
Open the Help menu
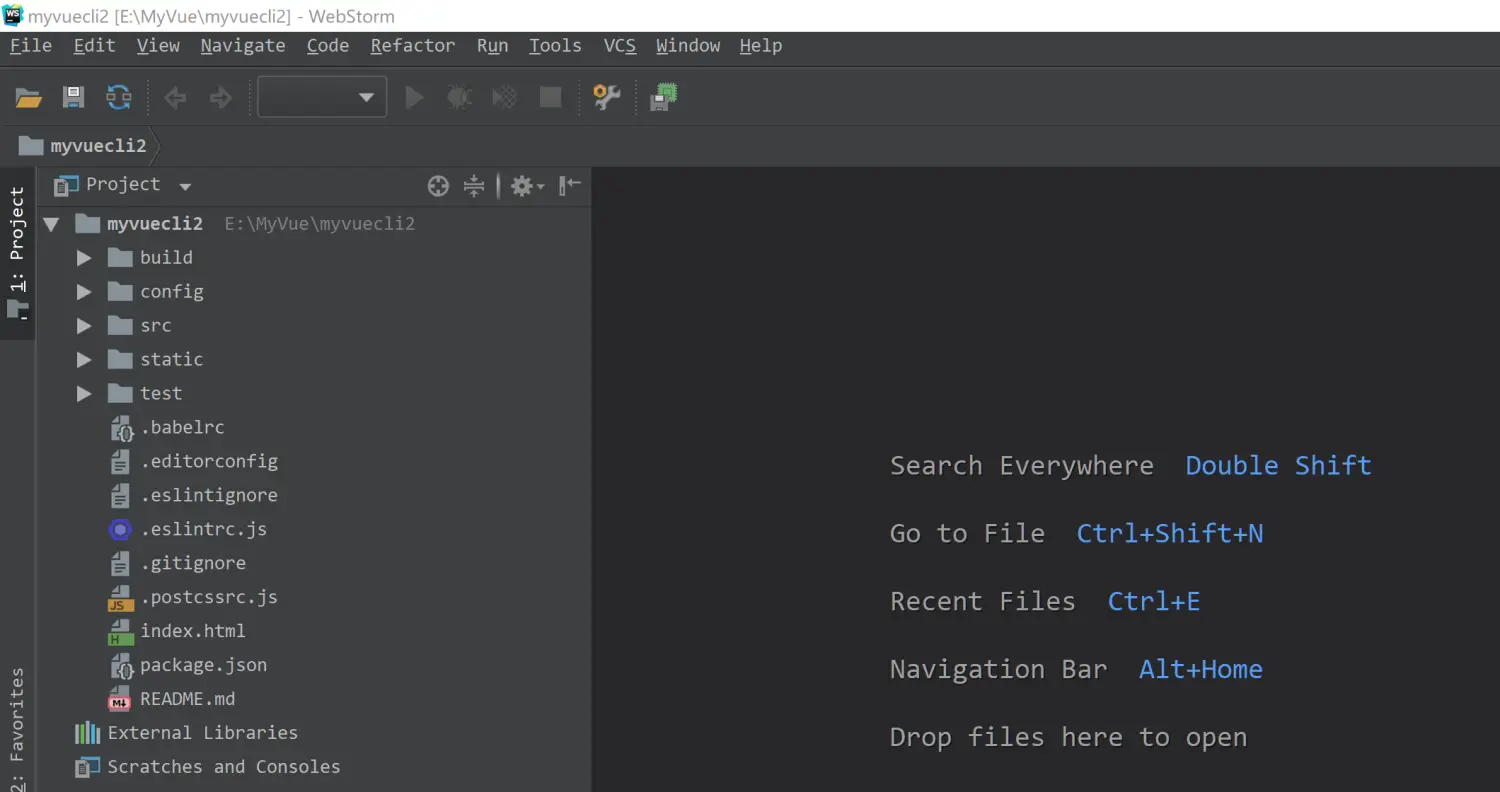point(761,46)
